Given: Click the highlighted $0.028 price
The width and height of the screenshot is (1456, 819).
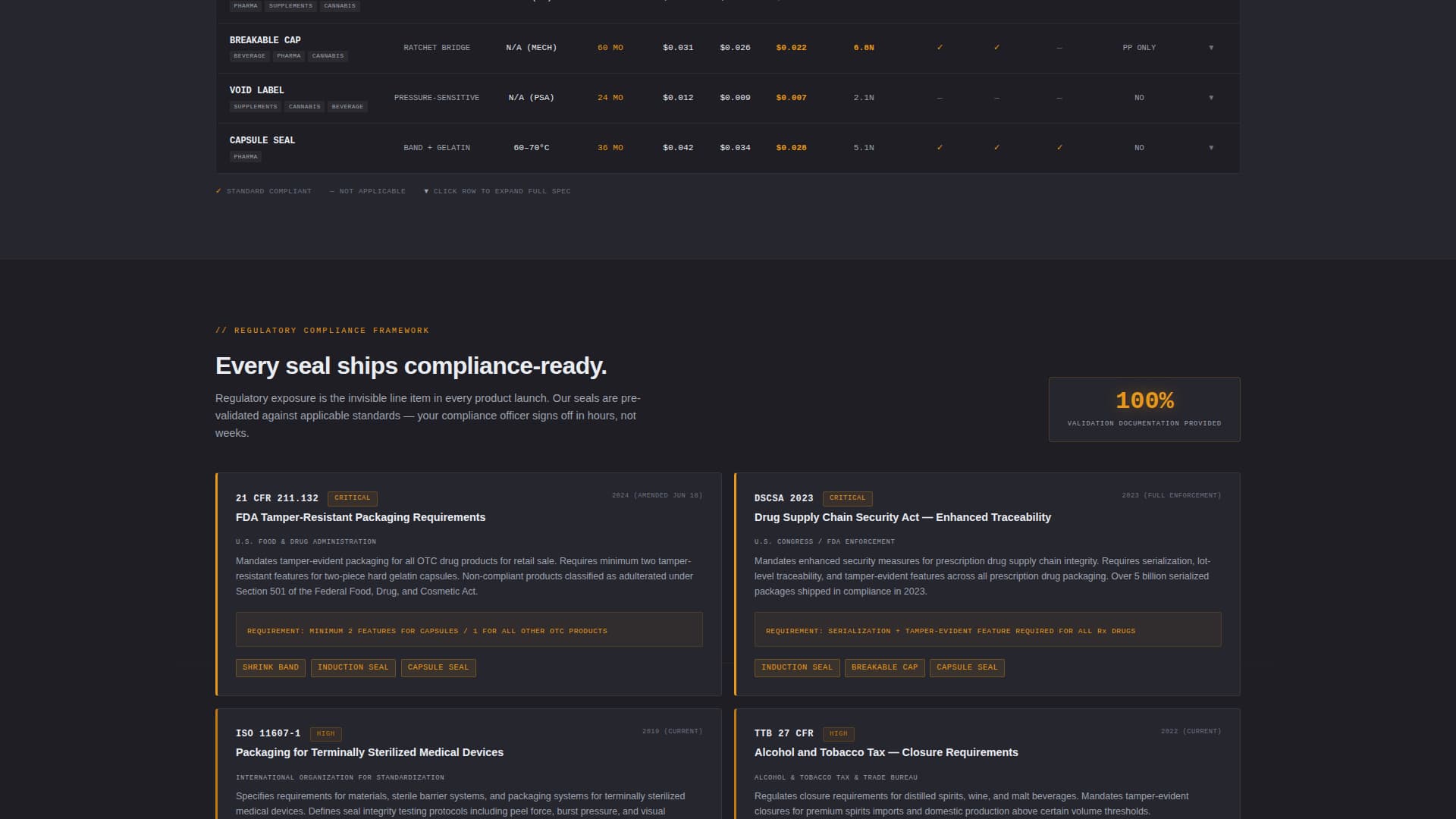Looking at the screenshot, I should click(x=791, y=148).
